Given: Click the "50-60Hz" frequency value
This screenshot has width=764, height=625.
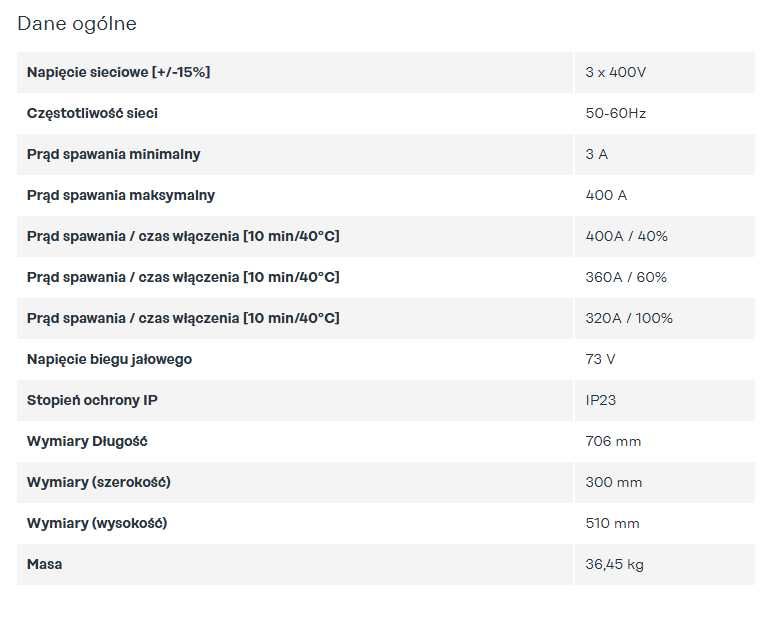Looking at the screenshot, I should [x=615, y=113].
